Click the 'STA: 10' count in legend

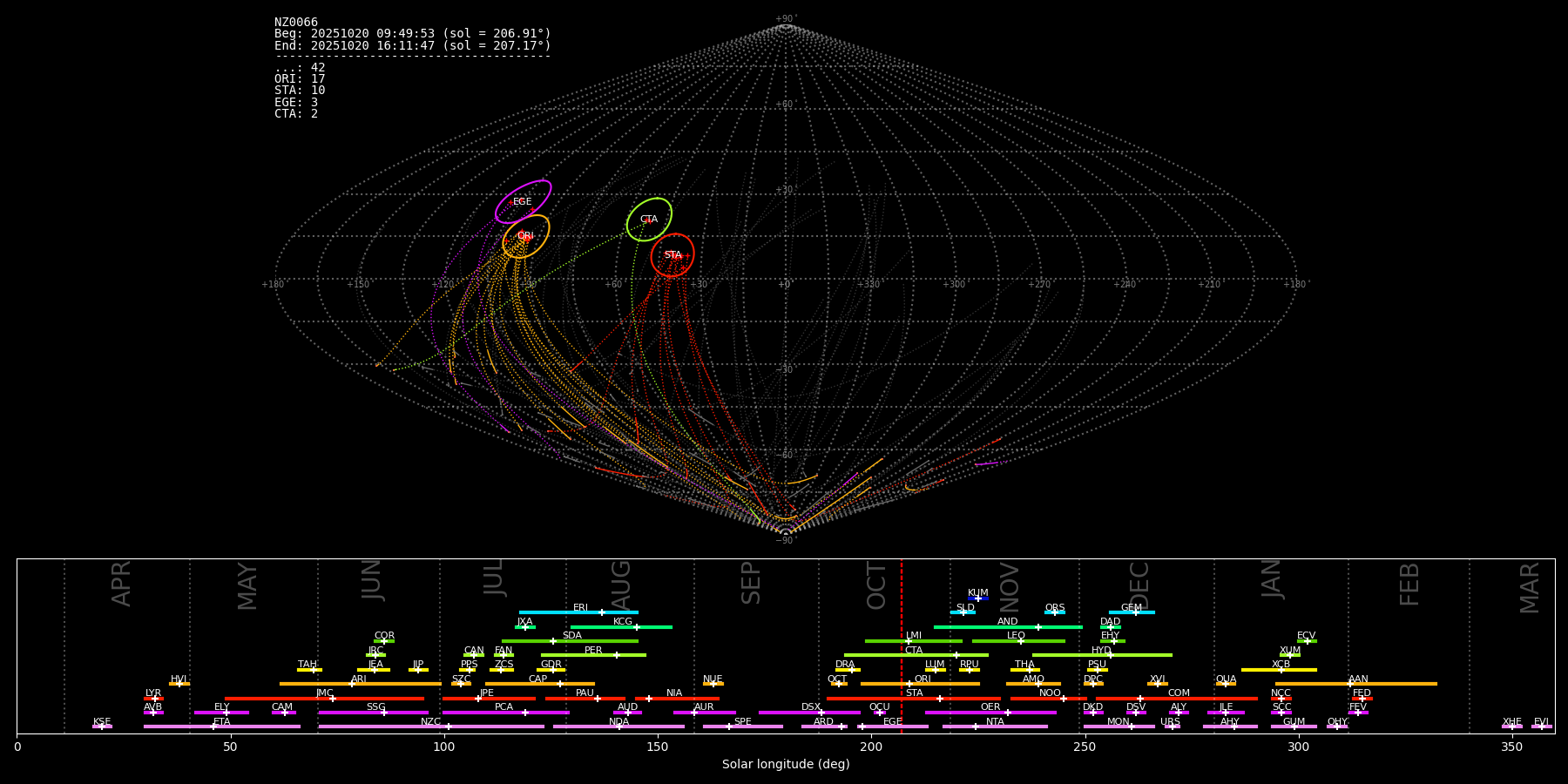click(300, 91)
